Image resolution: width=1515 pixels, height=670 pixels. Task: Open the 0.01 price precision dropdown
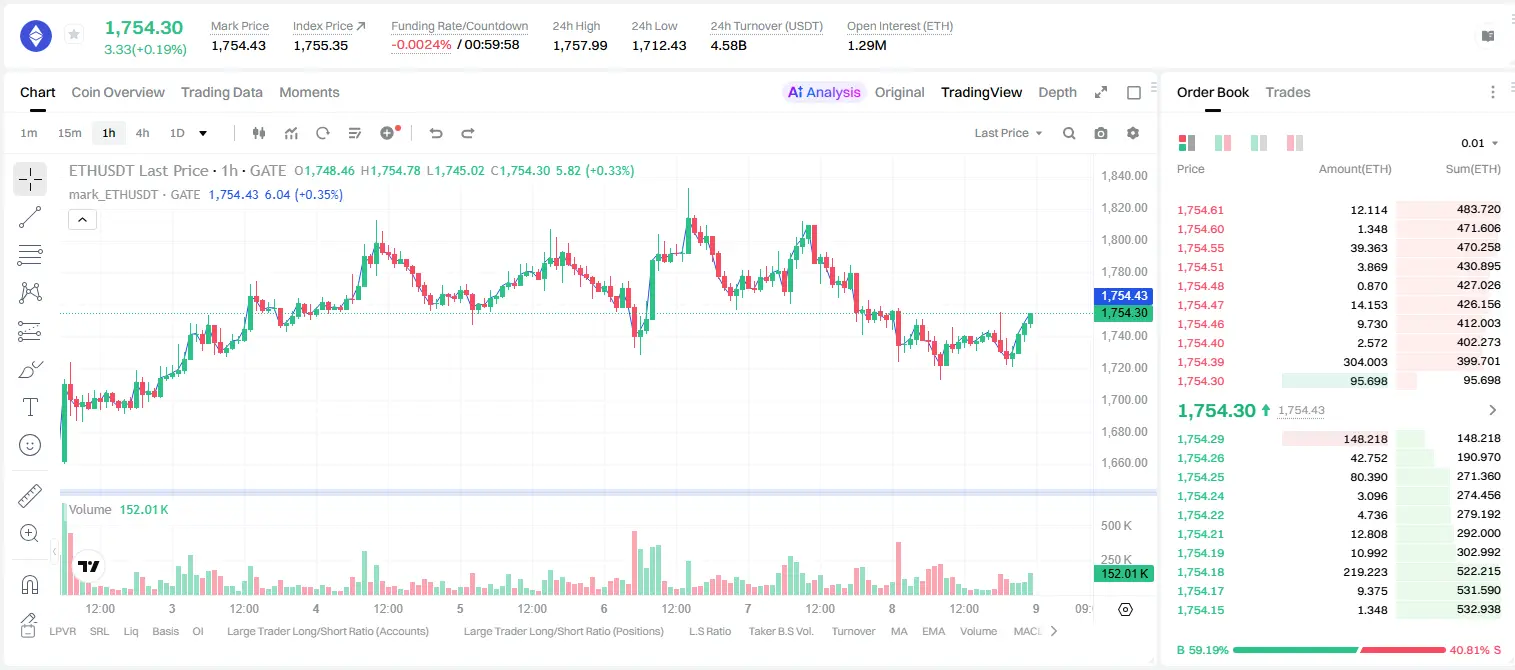click(1480, 143)
